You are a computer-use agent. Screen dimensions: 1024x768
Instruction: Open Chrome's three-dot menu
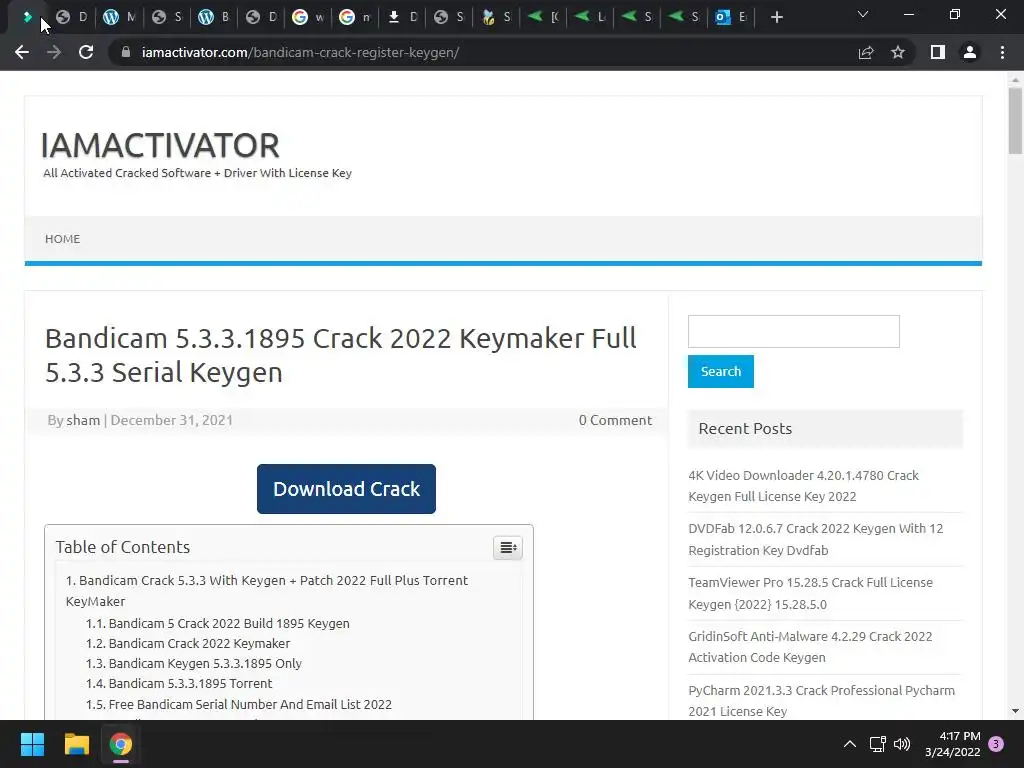click(1002, 52)
